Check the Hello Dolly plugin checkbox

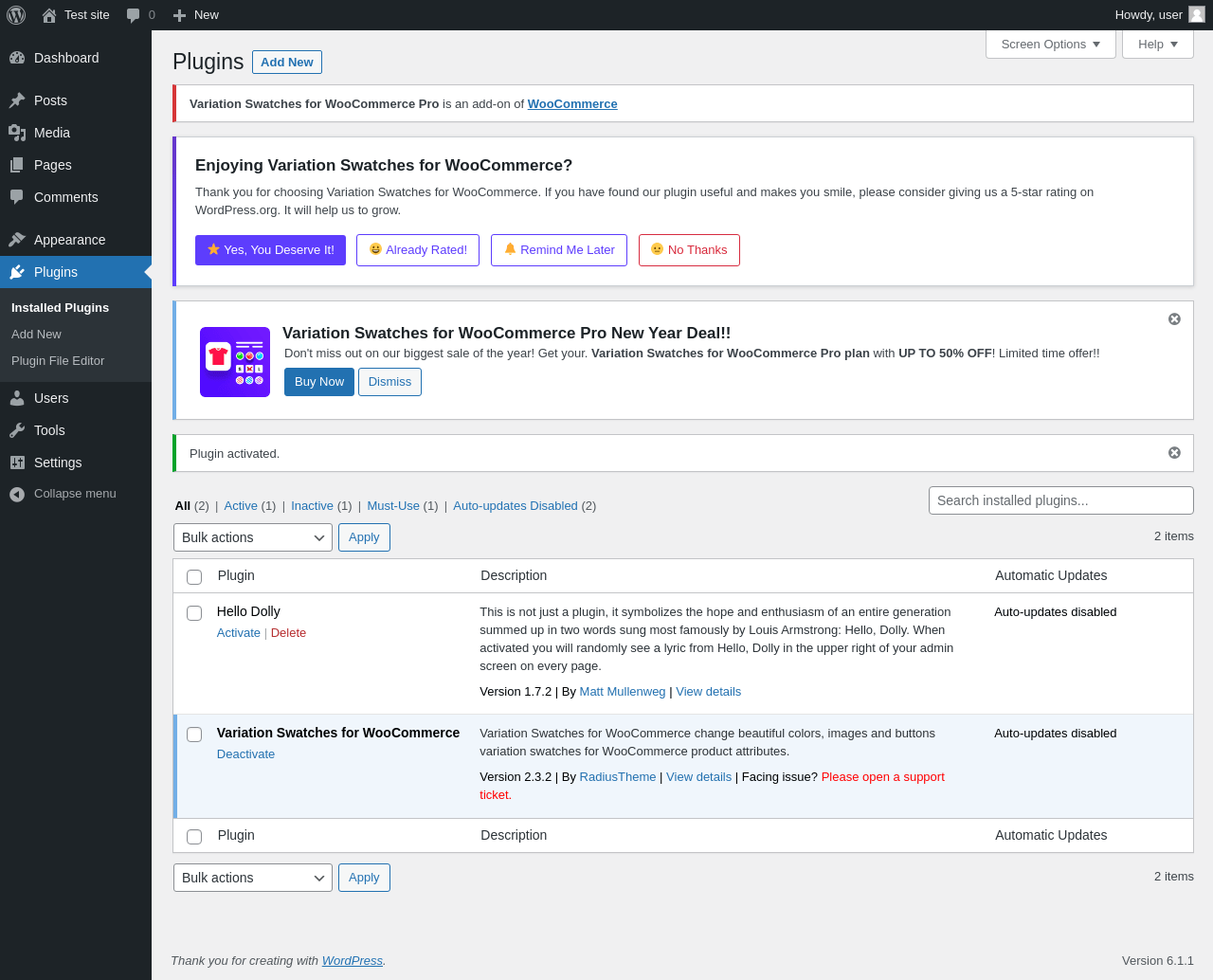point(194,613)
